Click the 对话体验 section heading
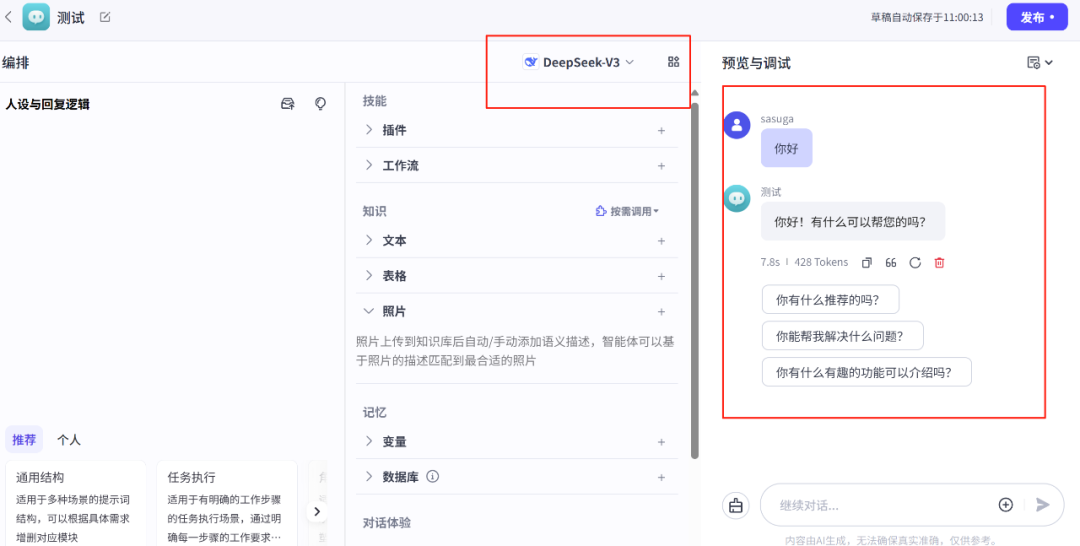Screen dimensions: 1080x546 (x=387, y=523)
